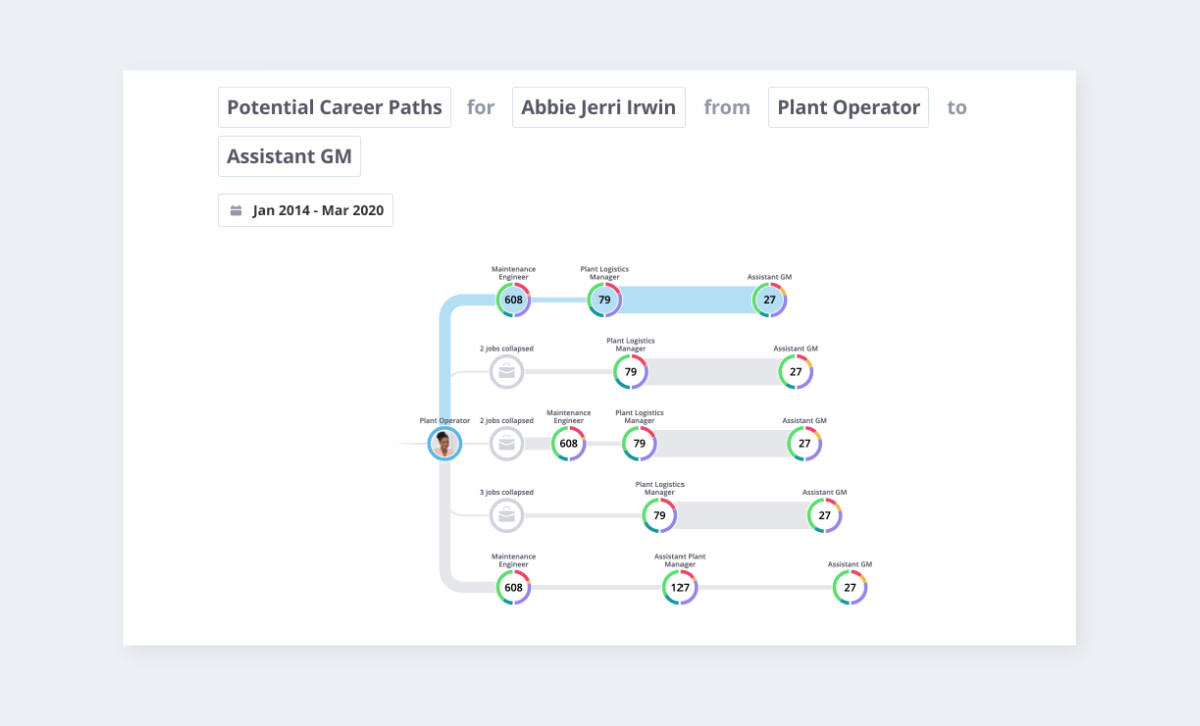1200x726 pixels.
Task: Click the top-row Plant Logistics Manager 79 node
Action: pos(604,300)
